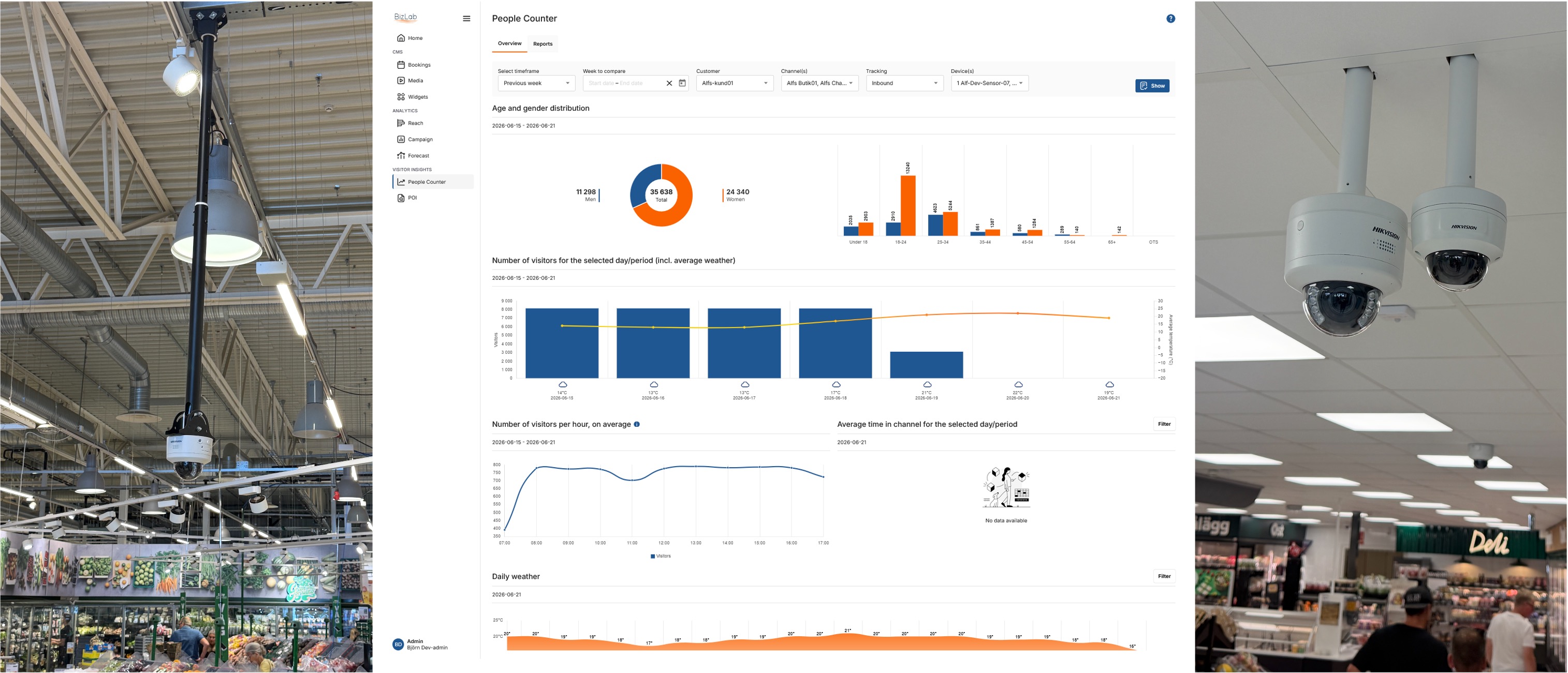Screen dimensions: 1568x673
Task: Click Filter button for Daily weather
Action: [x=1164, y=576]
